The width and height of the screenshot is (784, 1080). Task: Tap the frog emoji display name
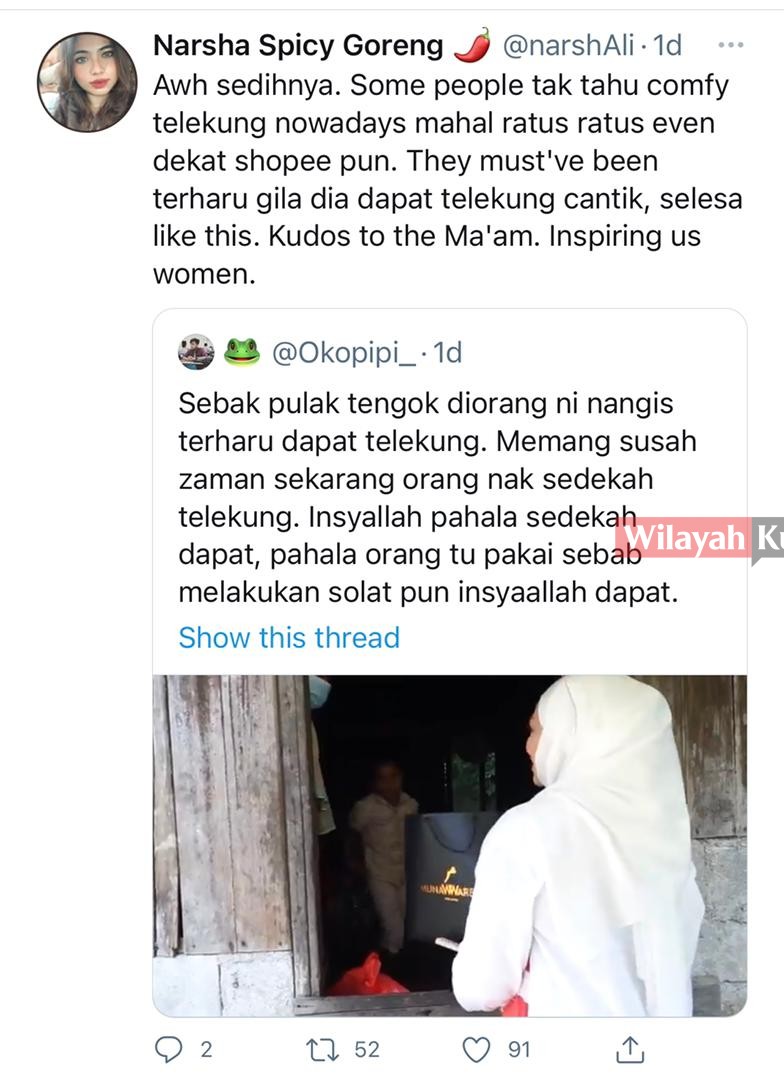pos(241,352)
